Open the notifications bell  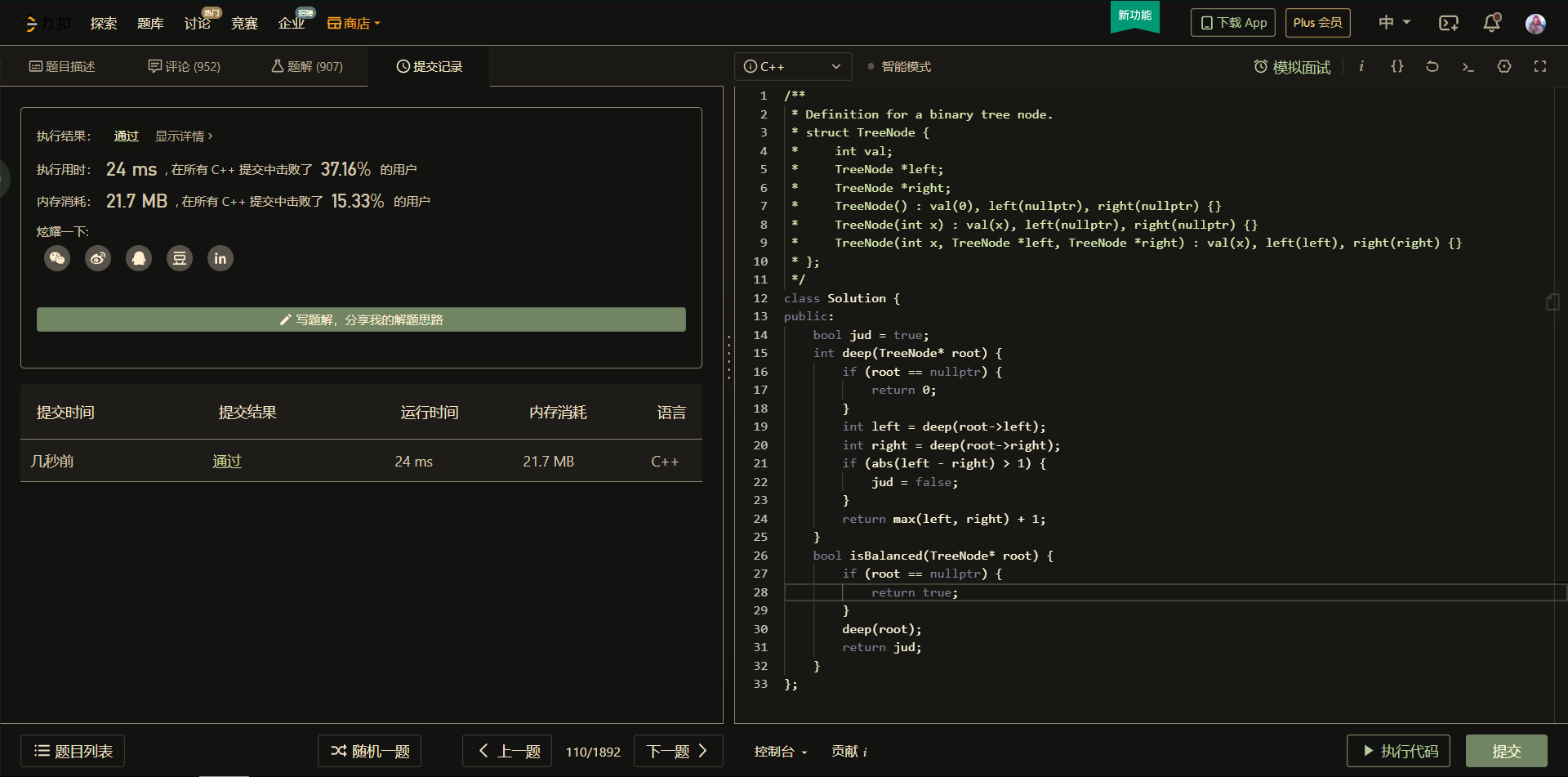1492,23
